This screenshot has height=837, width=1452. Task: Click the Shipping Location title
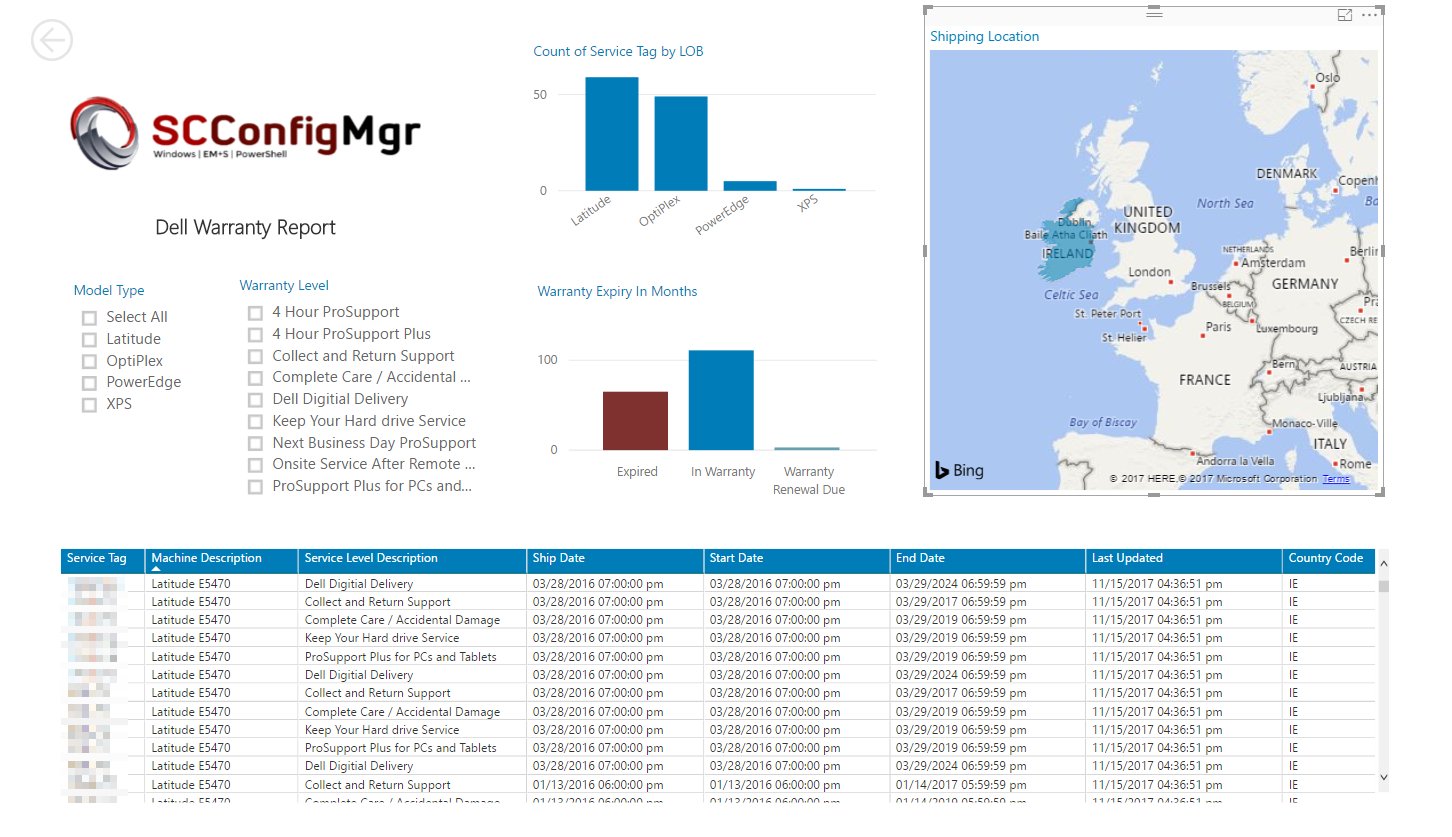[x=985, y=37]
